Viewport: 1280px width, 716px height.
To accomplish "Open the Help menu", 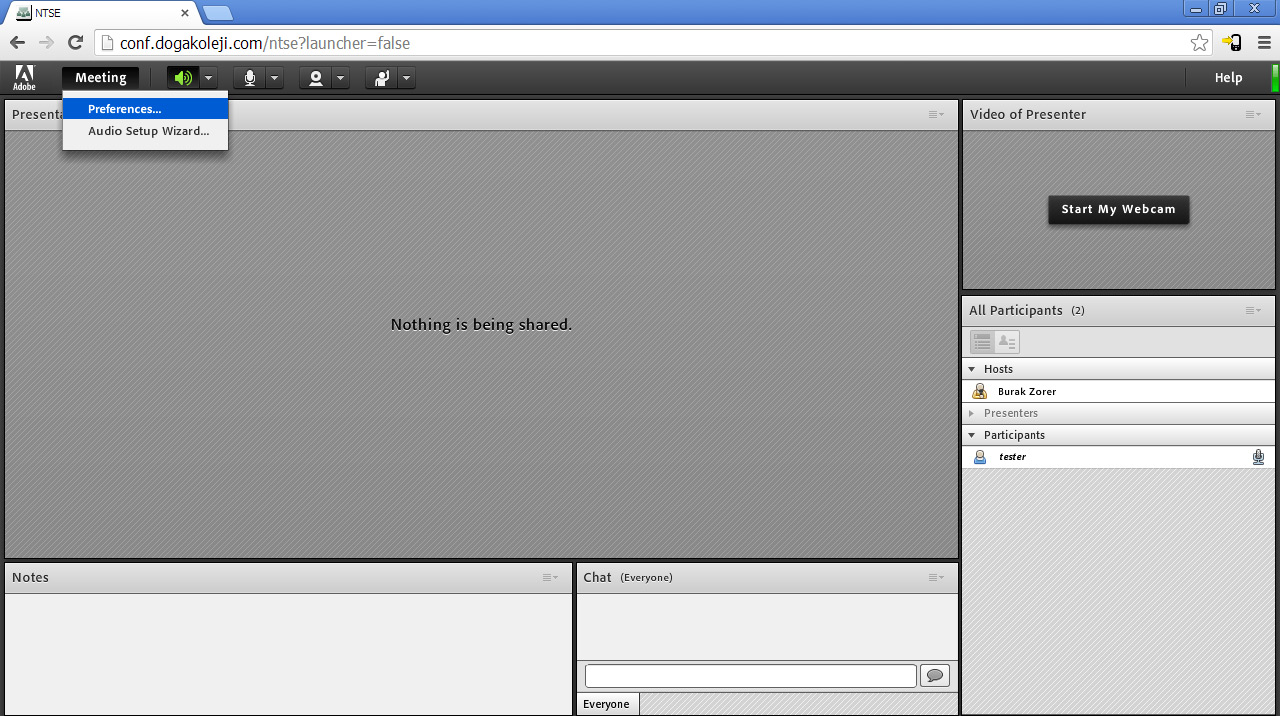I will coord(1228,78).
